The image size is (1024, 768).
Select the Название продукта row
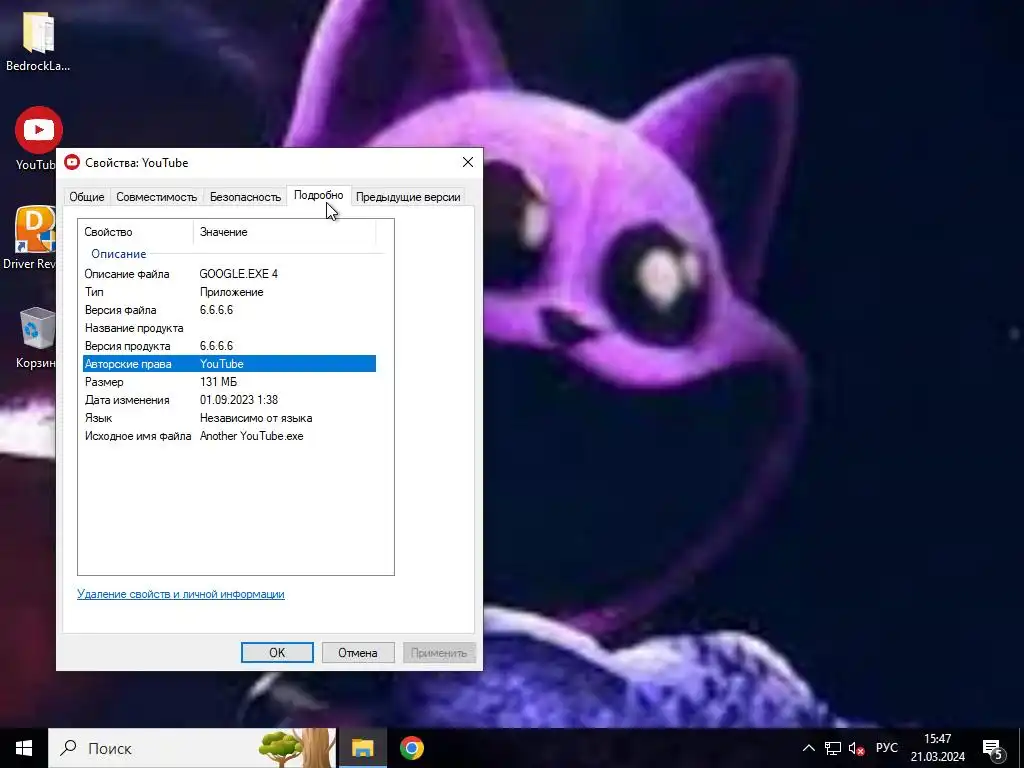pos(230,328)
